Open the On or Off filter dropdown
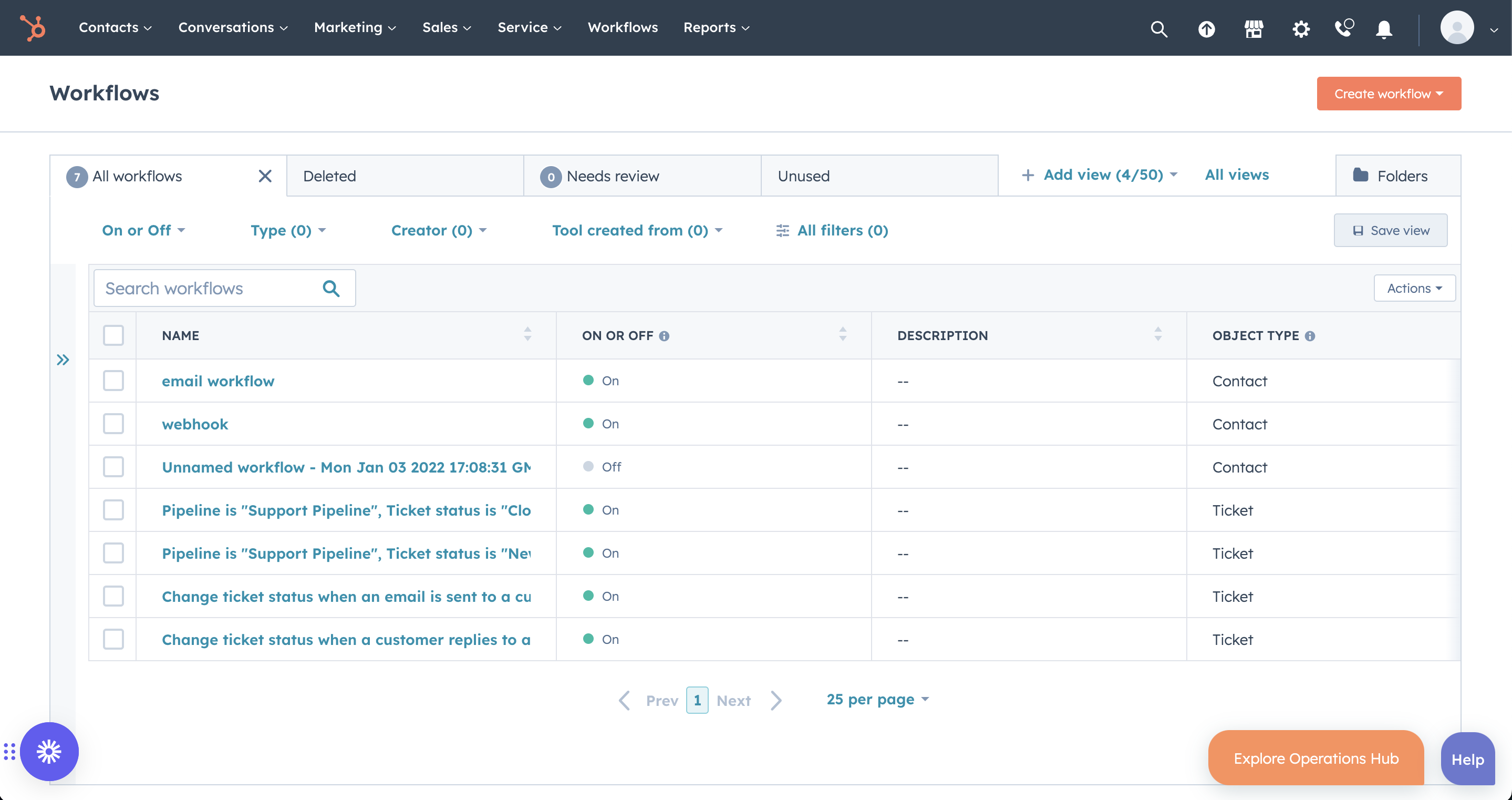The image size is (1512, 800). [x=142, y=230]
